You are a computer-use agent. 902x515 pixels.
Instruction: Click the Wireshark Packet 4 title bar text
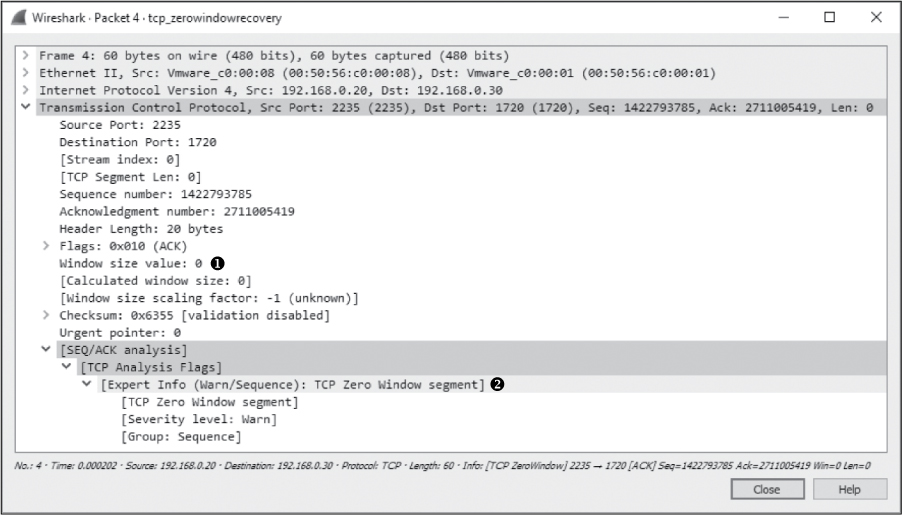click(157, 18)
